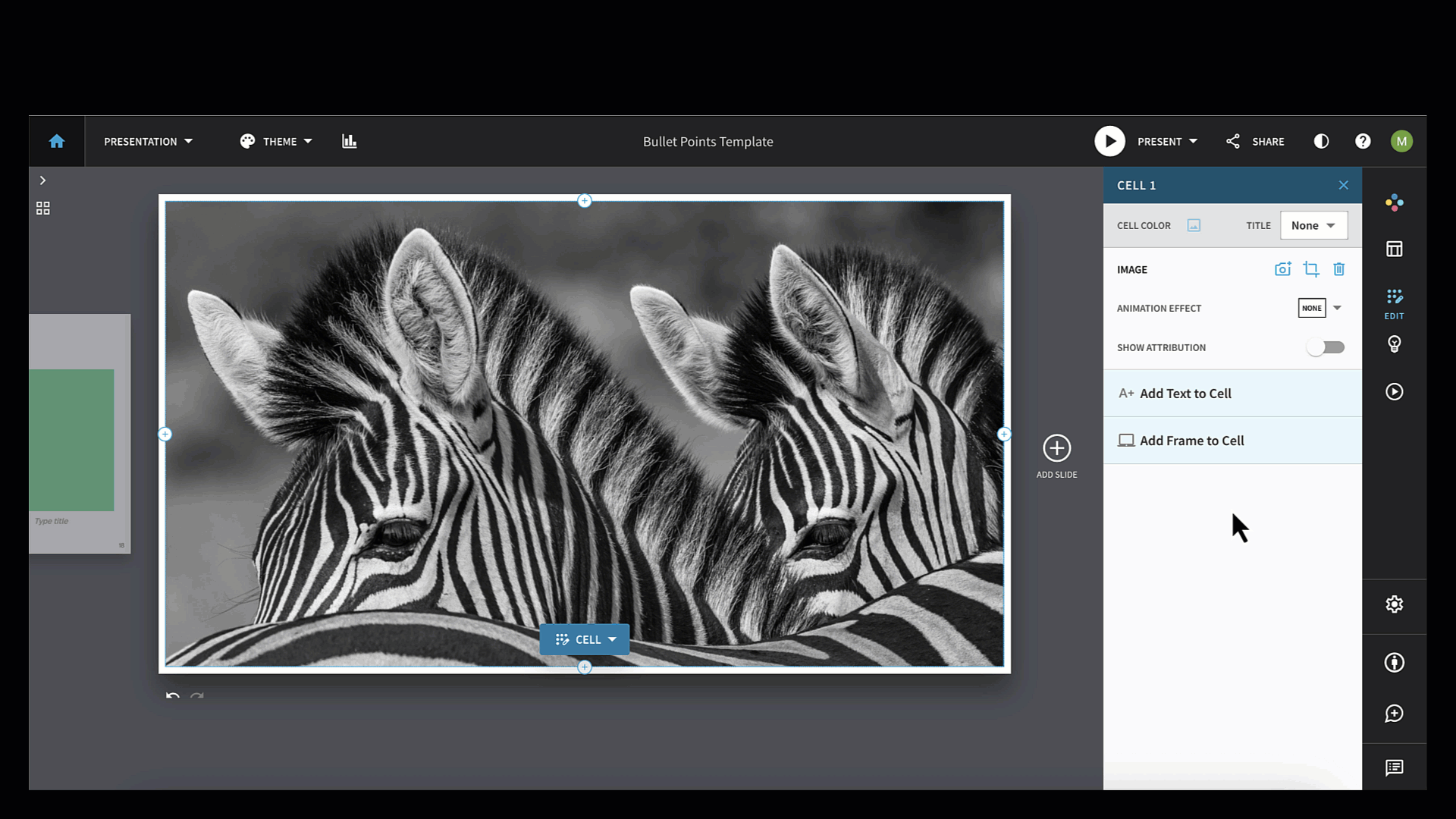Go to the home screen icon
Screen dimensions: 1456x819
tap(57, 141)
